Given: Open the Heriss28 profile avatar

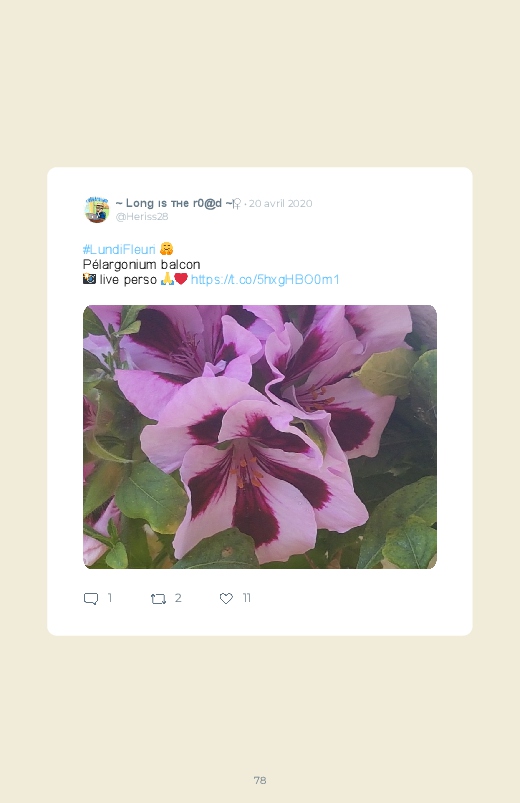Looking at the screenshot, I should click(x=97, y=209).
